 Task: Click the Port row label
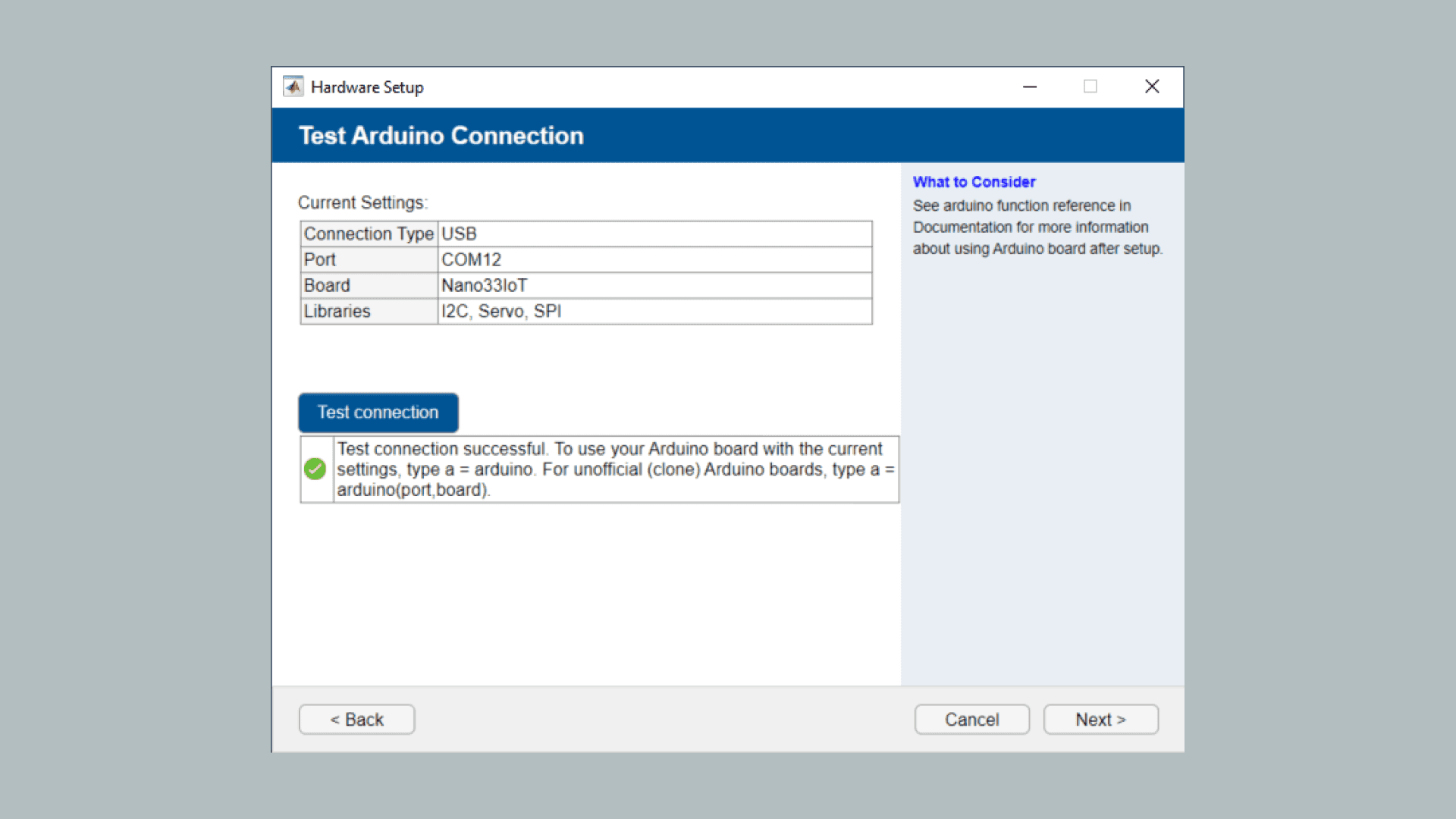[369, 260]
